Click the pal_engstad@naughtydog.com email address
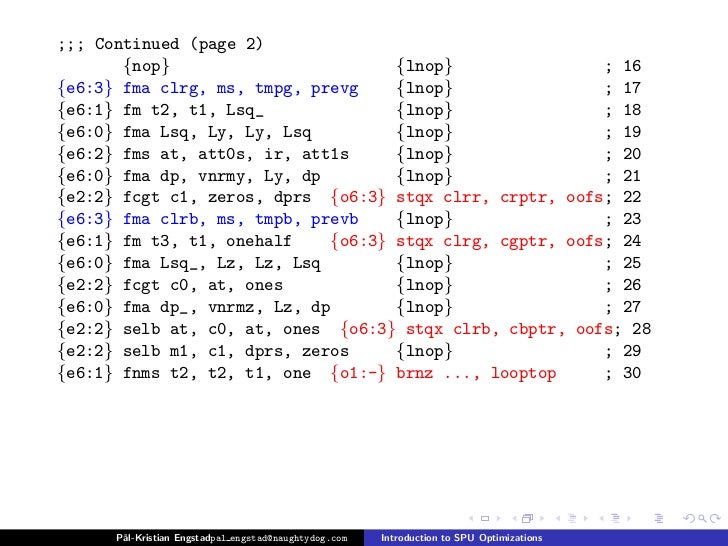Viewport: 728px width, 546px height. tap(278, 539)
